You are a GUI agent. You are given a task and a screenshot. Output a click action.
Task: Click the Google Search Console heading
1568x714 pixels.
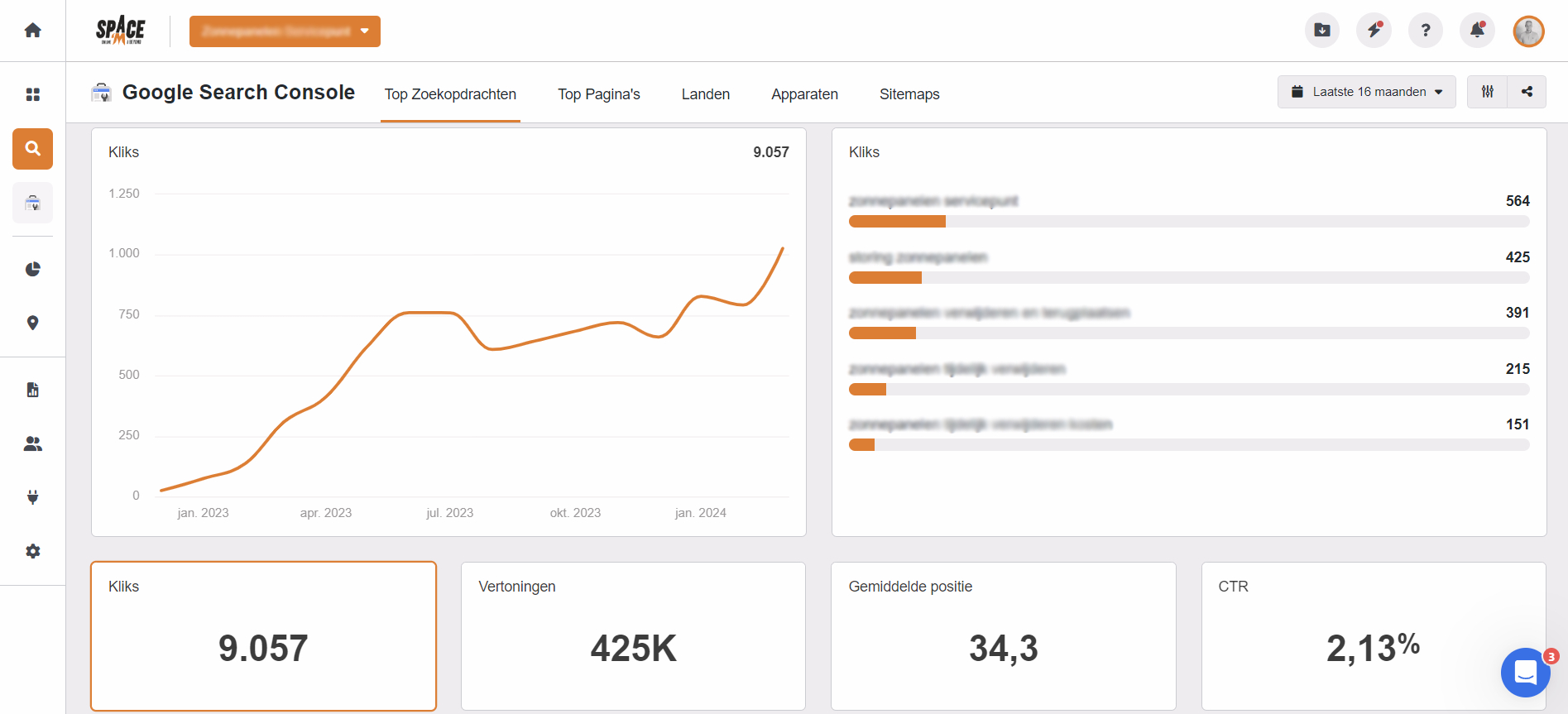click(238, 92)
